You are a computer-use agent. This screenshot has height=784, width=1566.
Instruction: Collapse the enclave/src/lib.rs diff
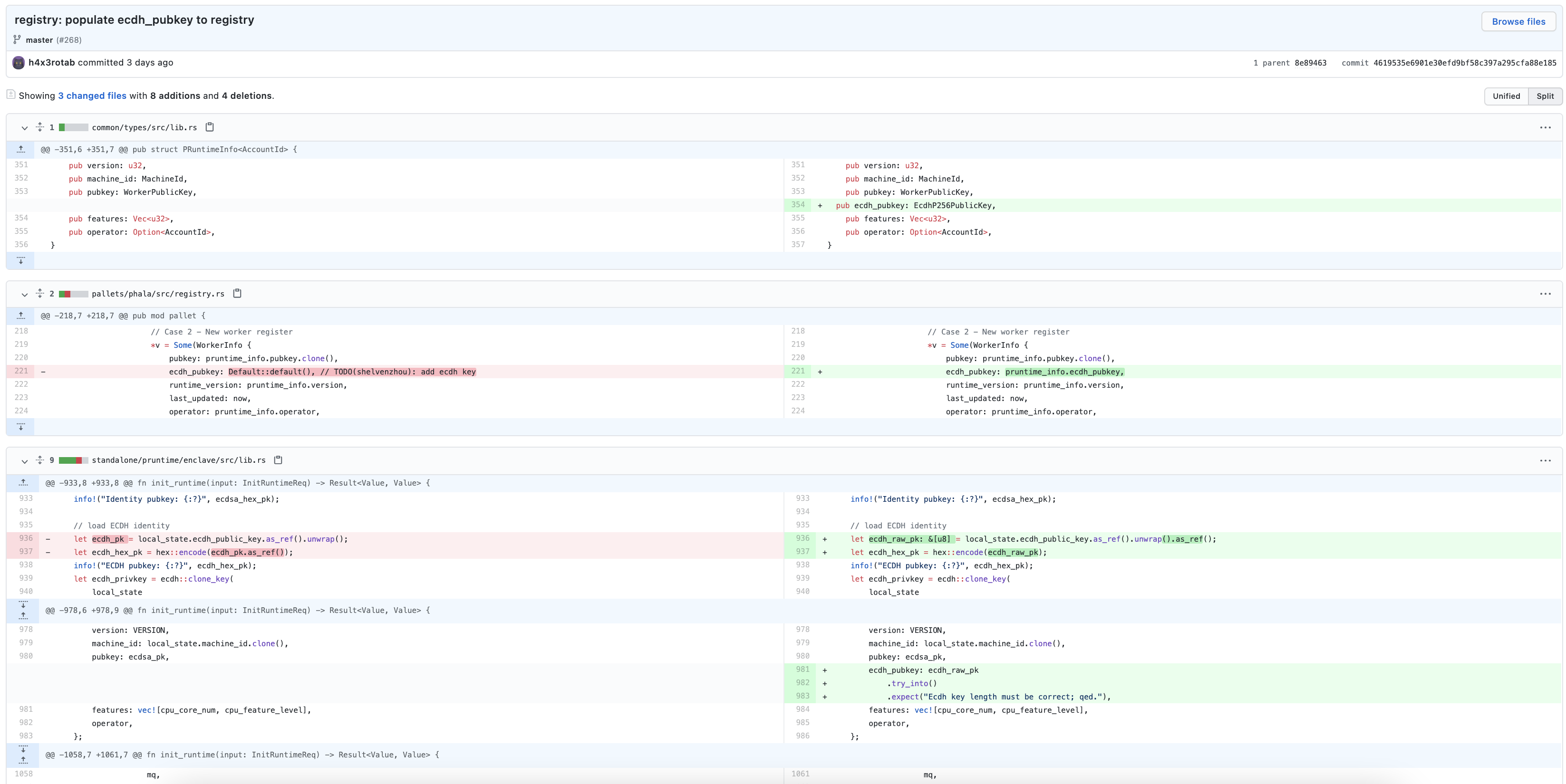(x=24, y=461)
